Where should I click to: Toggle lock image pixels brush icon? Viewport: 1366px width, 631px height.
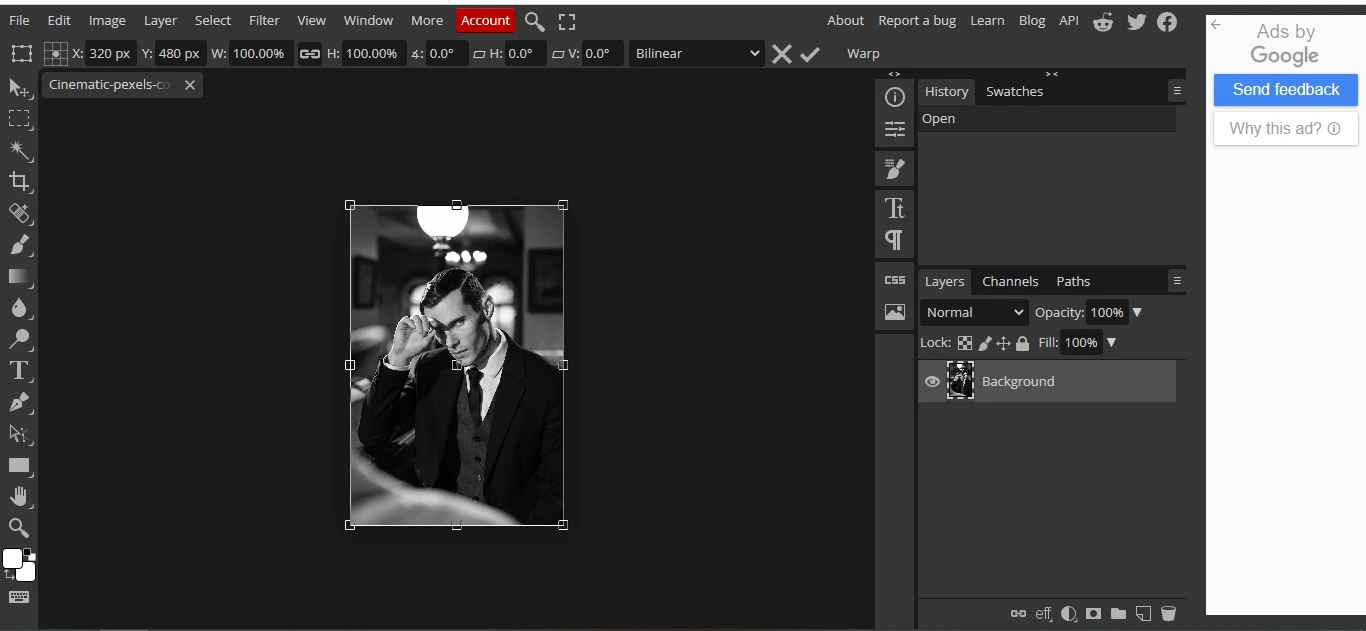[x=984, y=343]
